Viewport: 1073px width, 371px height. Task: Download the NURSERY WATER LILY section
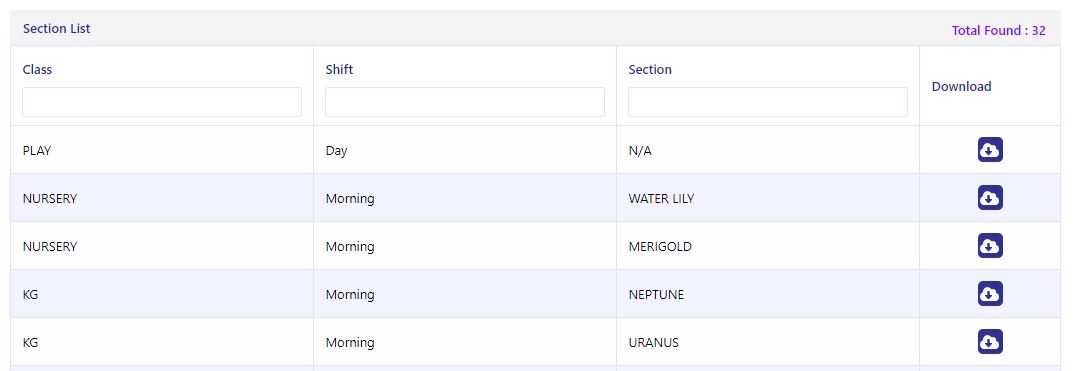point(990,197)
